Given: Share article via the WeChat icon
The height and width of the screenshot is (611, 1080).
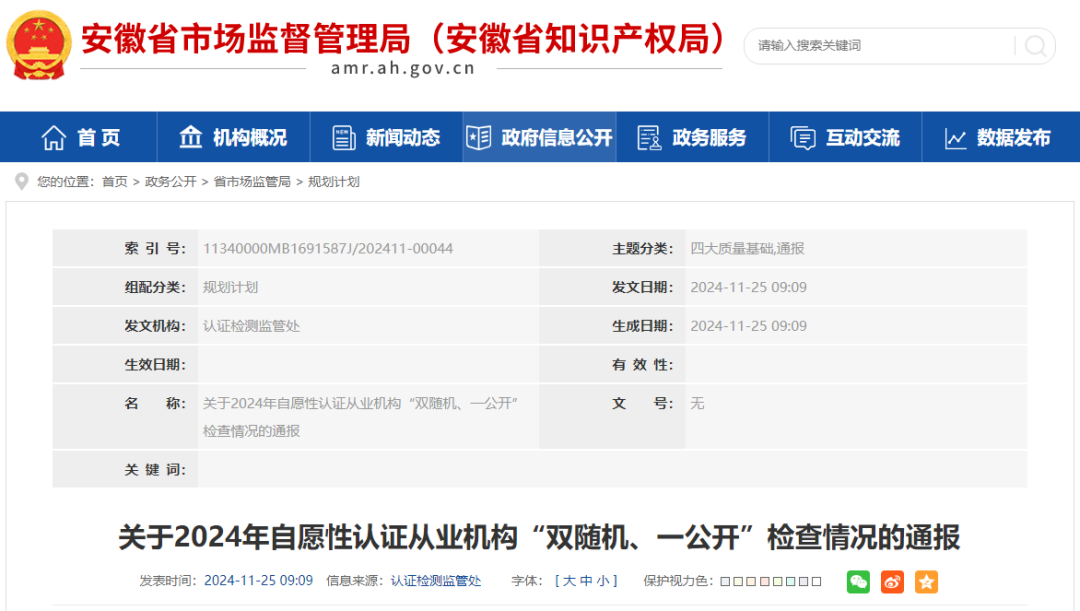Looking at the screenshot, I should 857,581.
